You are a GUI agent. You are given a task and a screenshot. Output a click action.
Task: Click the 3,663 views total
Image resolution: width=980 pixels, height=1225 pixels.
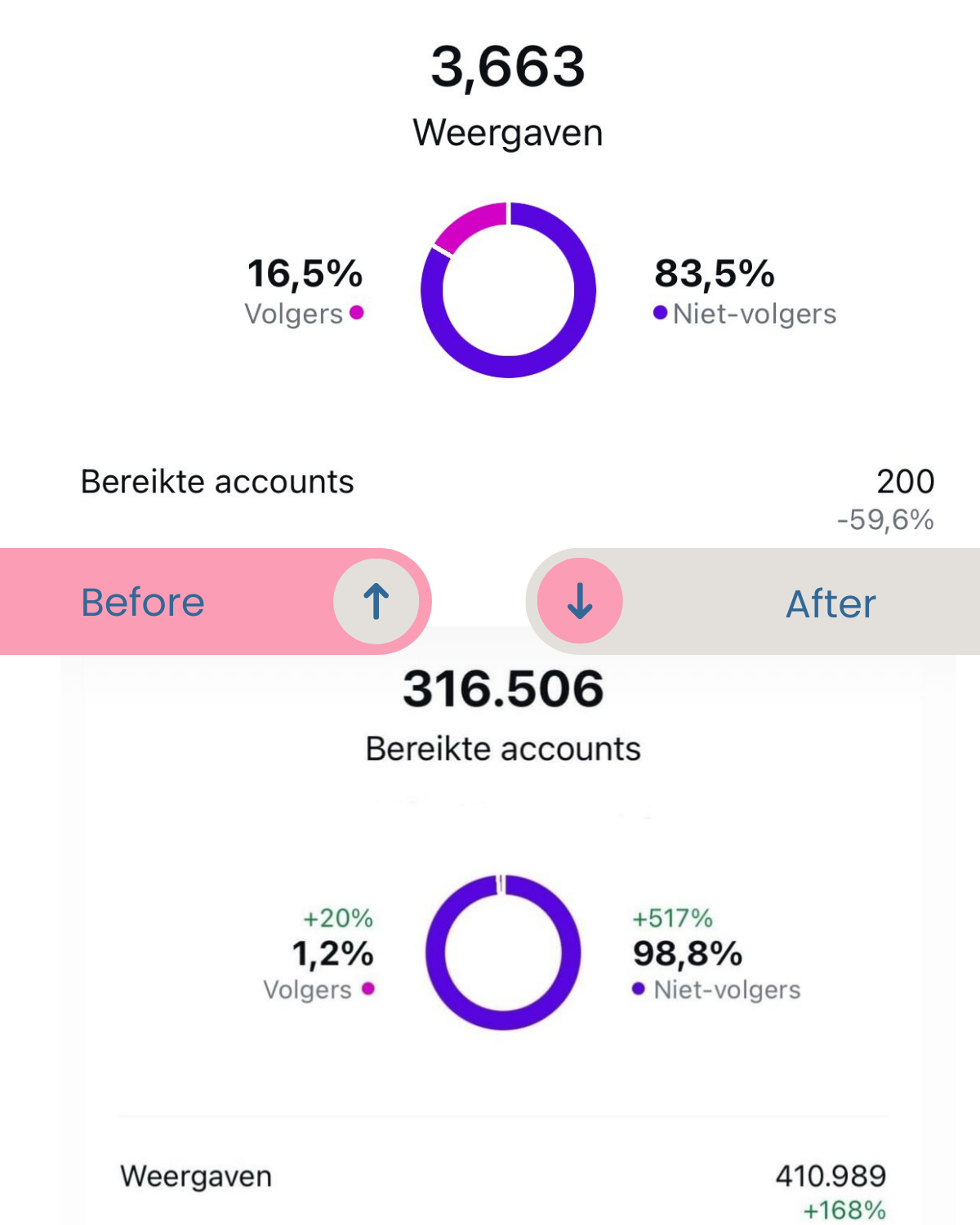pos(508,67)
